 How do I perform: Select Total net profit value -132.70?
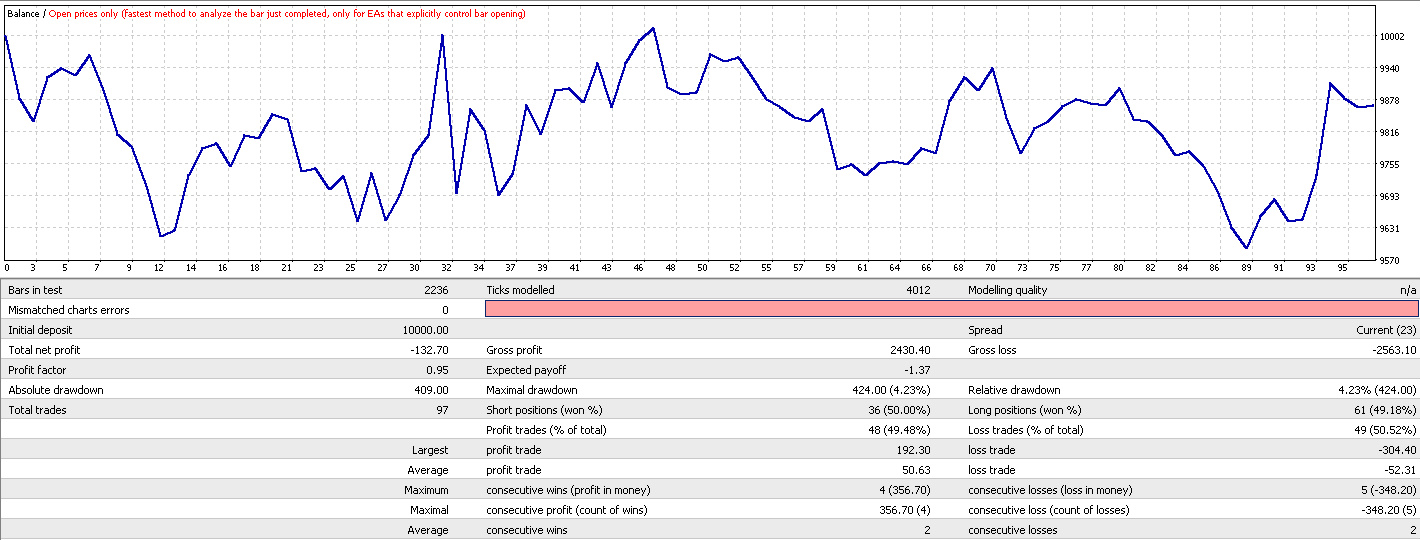tap(431, 350)
